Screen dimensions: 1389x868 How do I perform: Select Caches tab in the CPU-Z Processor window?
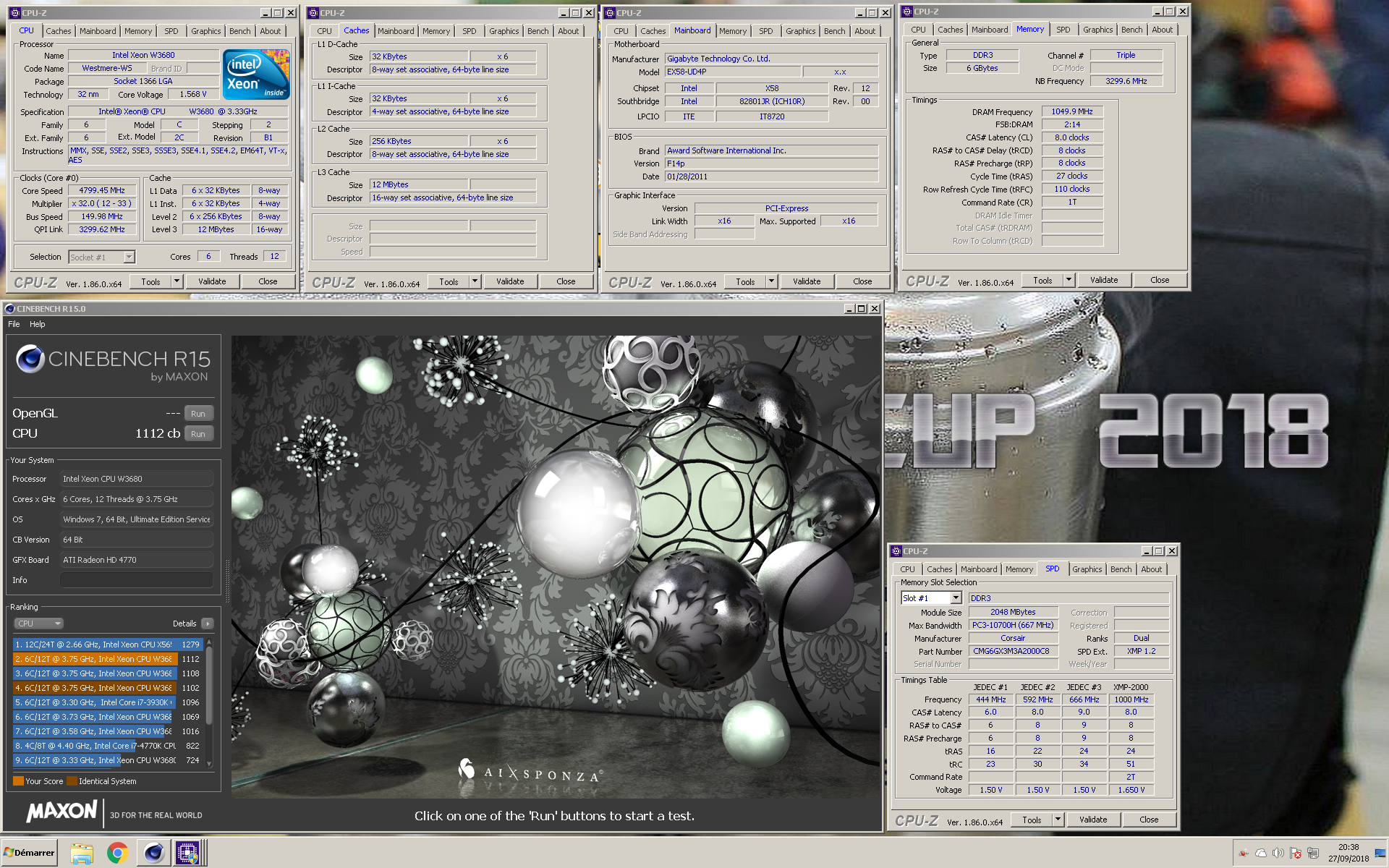coord(59,31)
